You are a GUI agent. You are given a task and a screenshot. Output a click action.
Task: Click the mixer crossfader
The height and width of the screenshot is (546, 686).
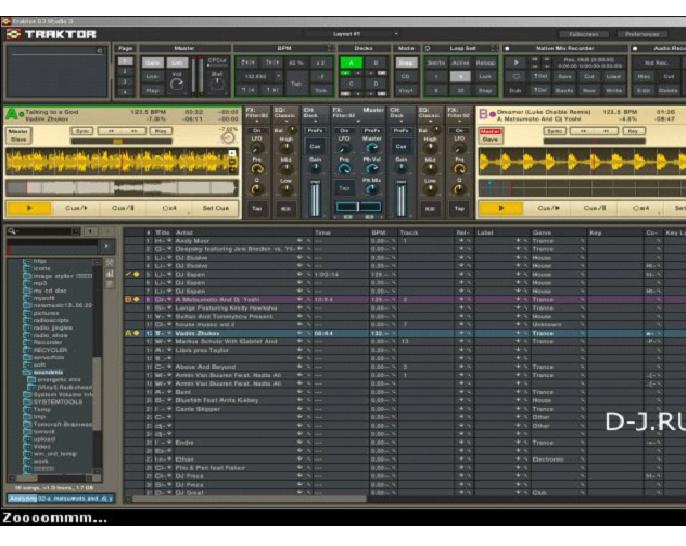358,206
